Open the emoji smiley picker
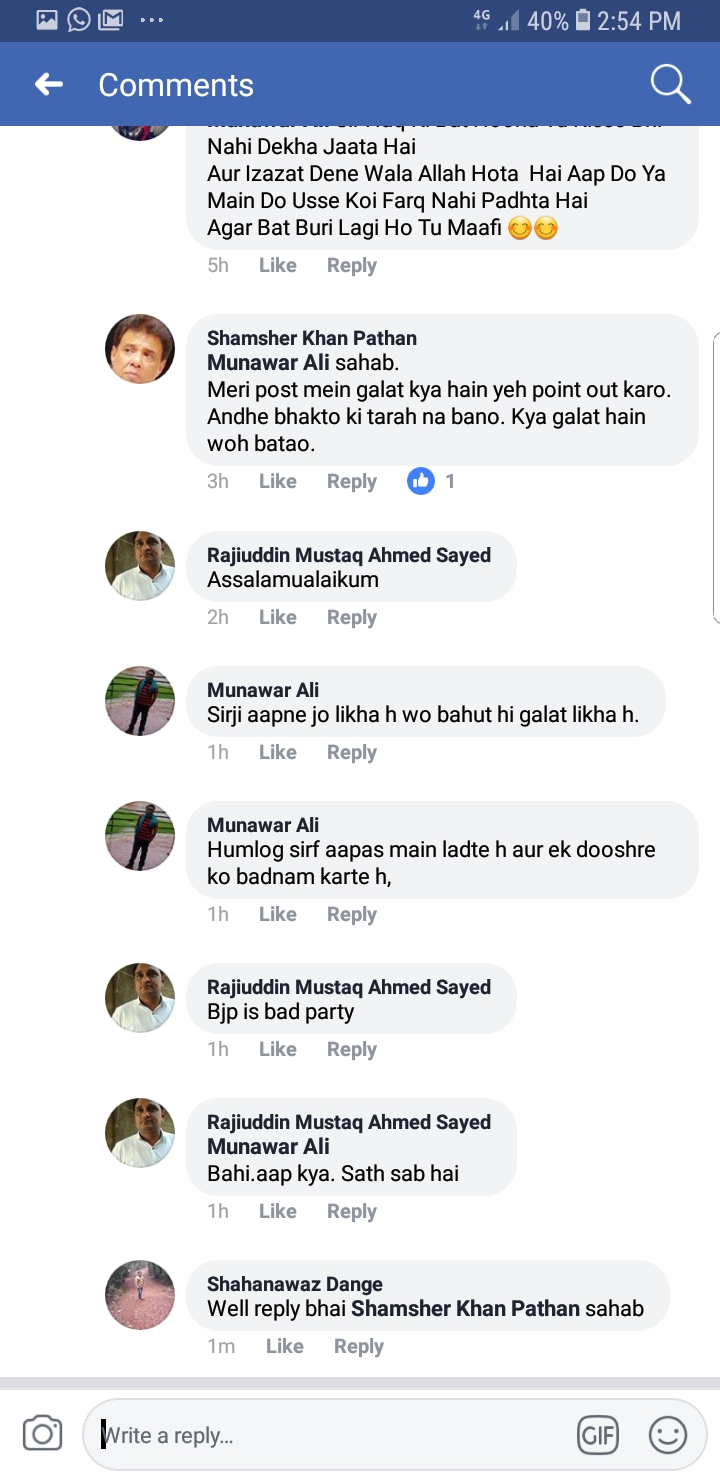The image size is (720, 1480). pos(668,1436)
